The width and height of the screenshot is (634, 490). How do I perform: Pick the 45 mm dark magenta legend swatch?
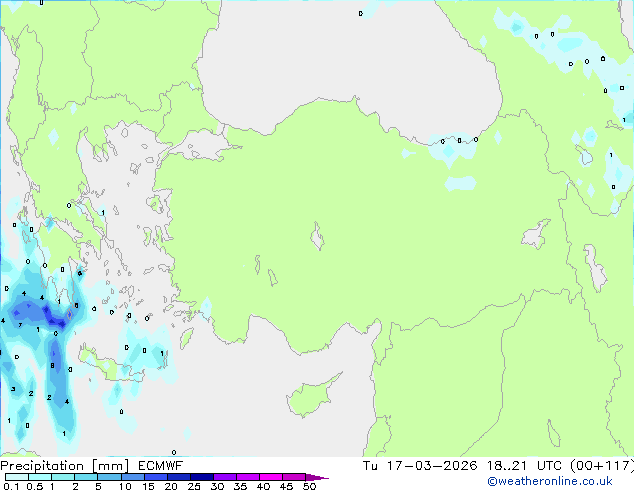coord(294,477)
